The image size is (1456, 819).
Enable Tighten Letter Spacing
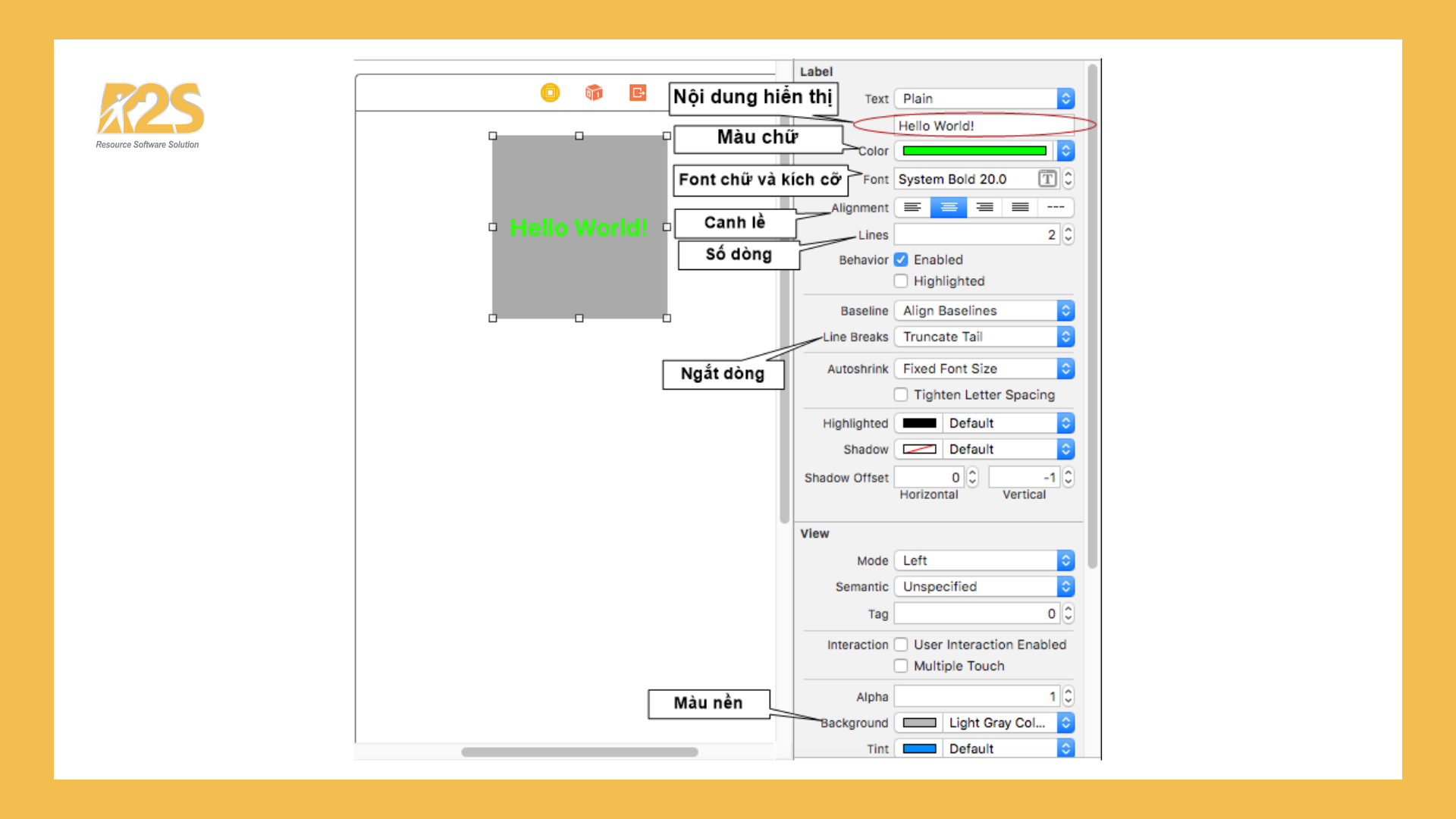[900, 394]
